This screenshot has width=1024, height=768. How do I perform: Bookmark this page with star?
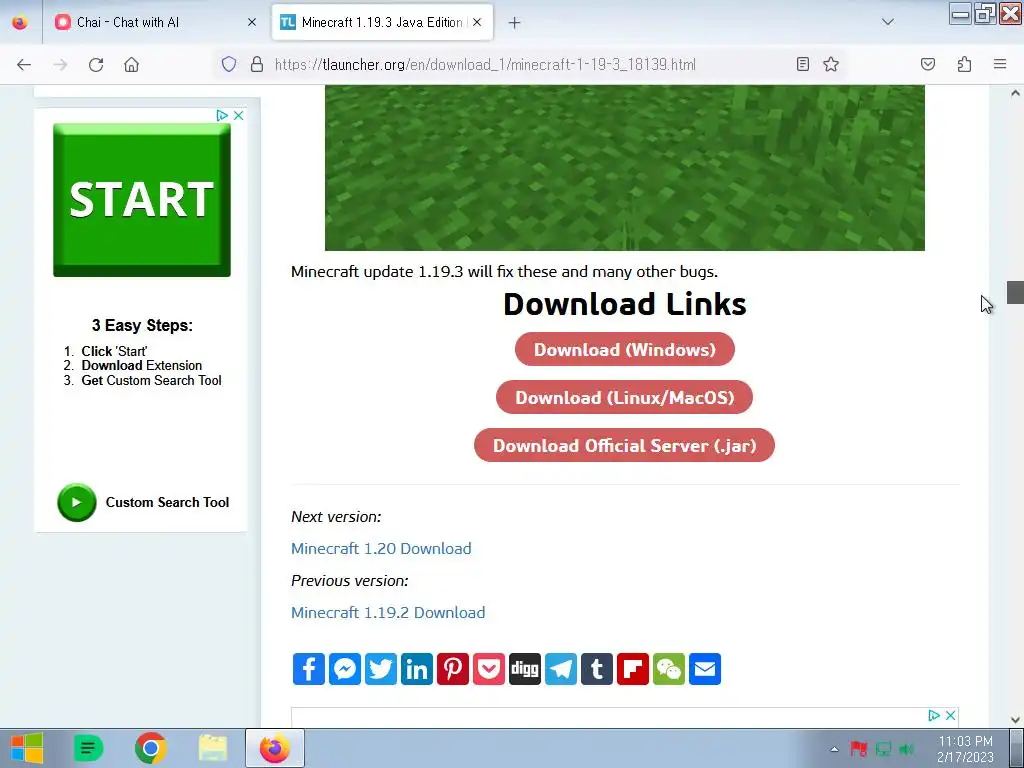click(831, 64)
